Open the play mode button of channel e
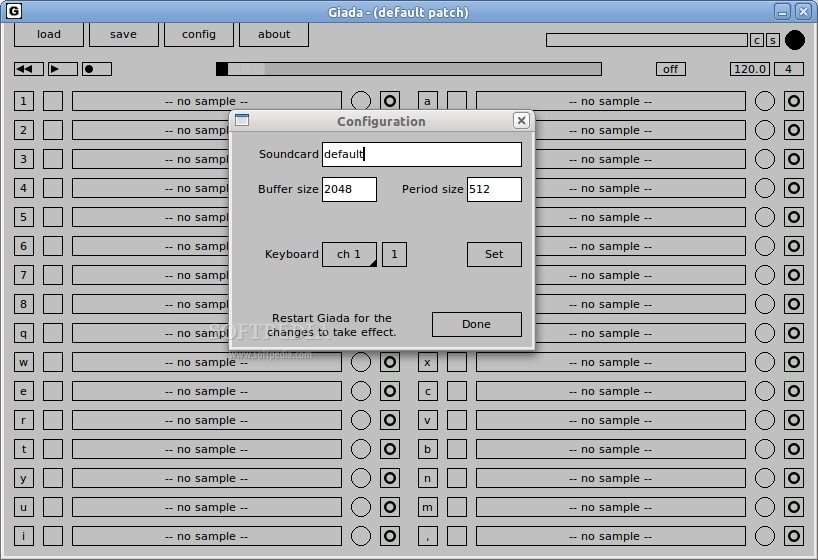Image resolution: width=818 pixels, height=560 pixels. (390, 391)
